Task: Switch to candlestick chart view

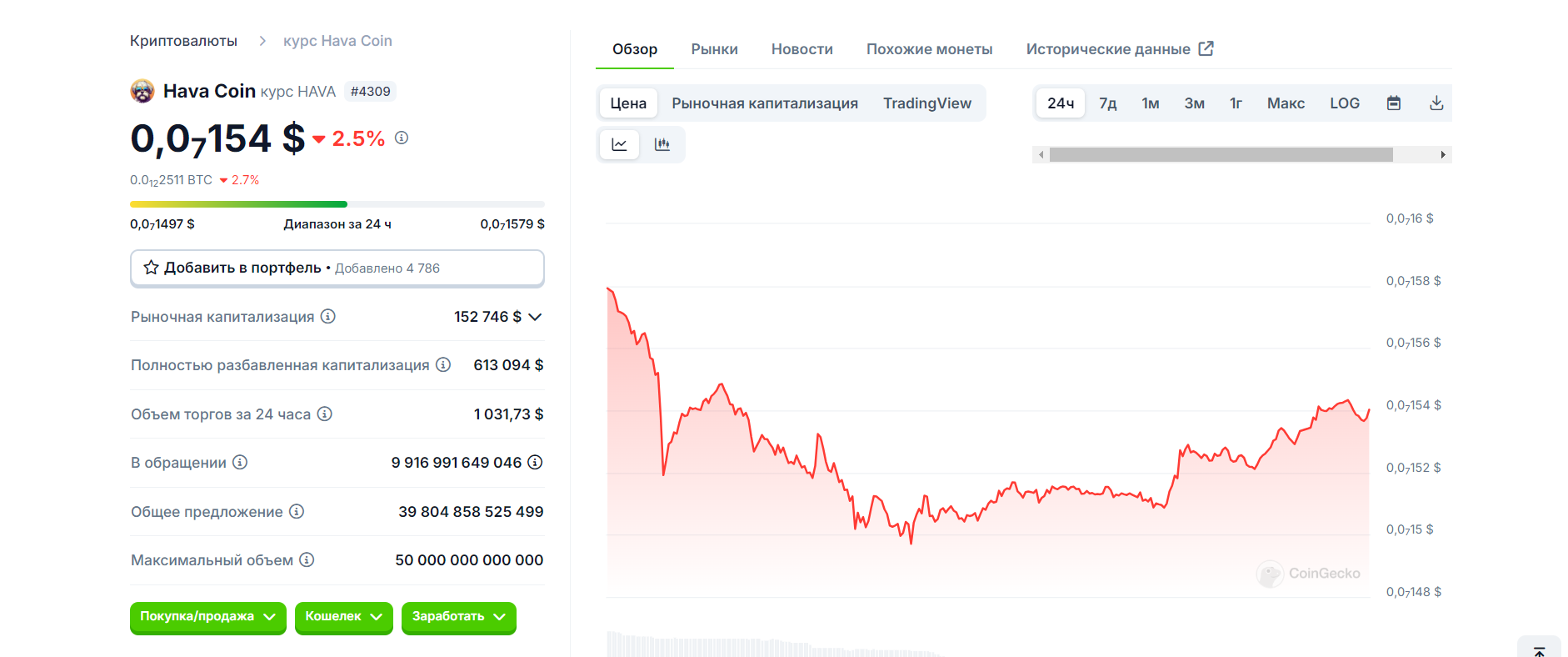Action: tap(662, 144)
